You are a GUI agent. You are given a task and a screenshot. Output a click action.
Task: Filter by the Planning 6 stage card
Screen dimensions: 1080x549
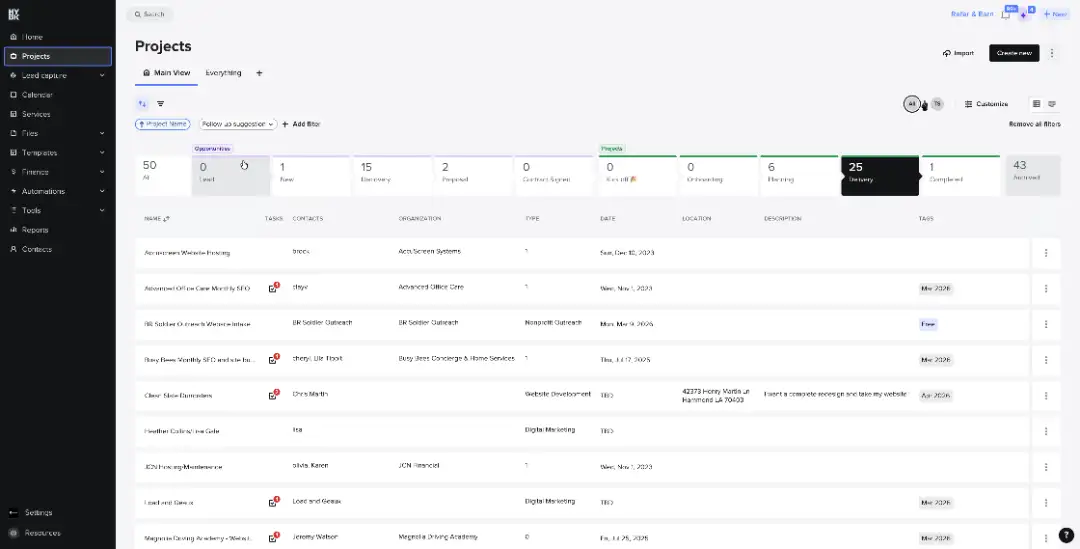pos(798,176)
